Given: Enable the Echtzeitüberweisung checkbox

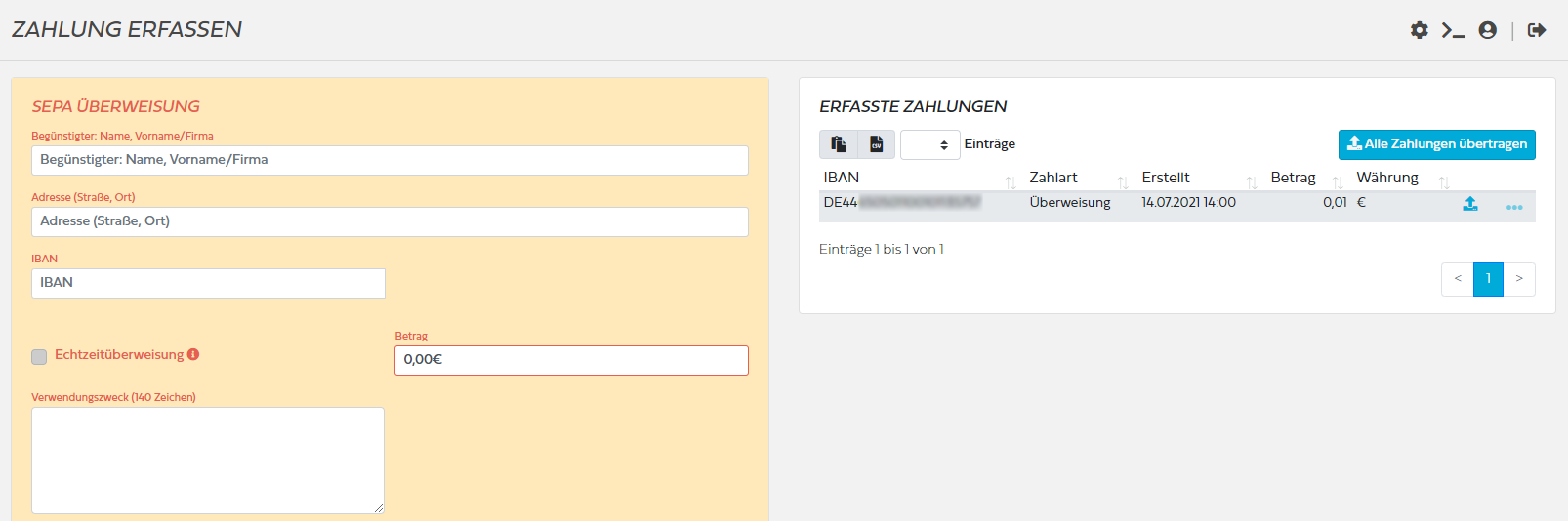Looking at the screenshot, I should point(39,357).
